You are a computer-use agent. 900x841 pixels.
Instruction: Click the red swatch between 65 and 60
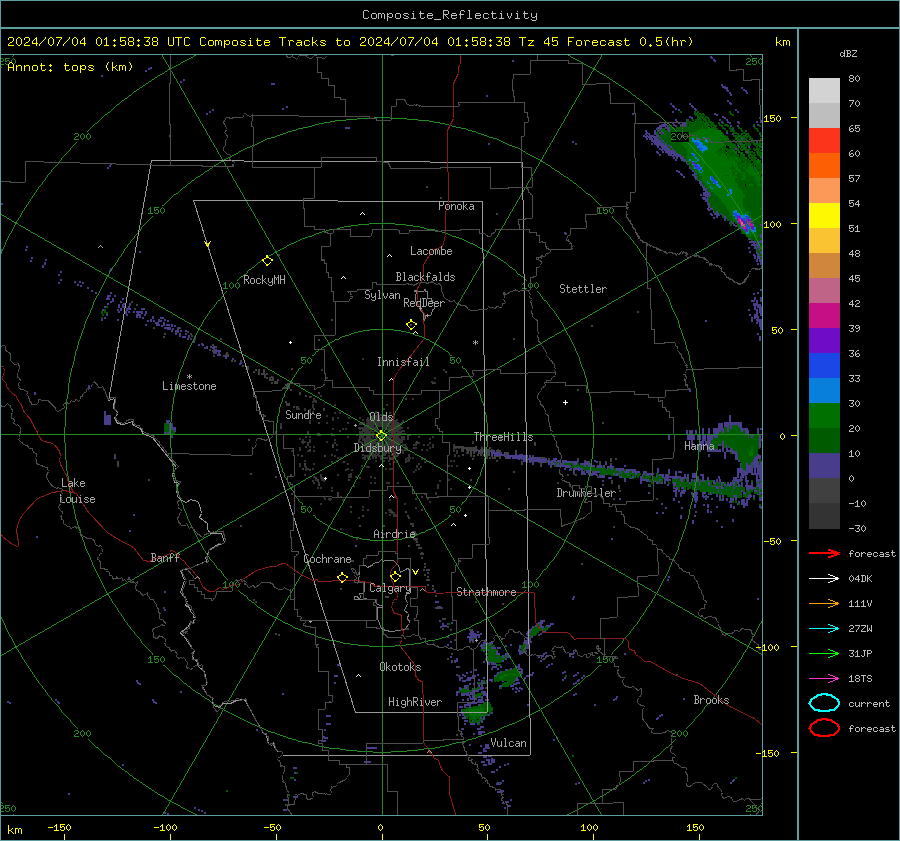tap(824, 141)
